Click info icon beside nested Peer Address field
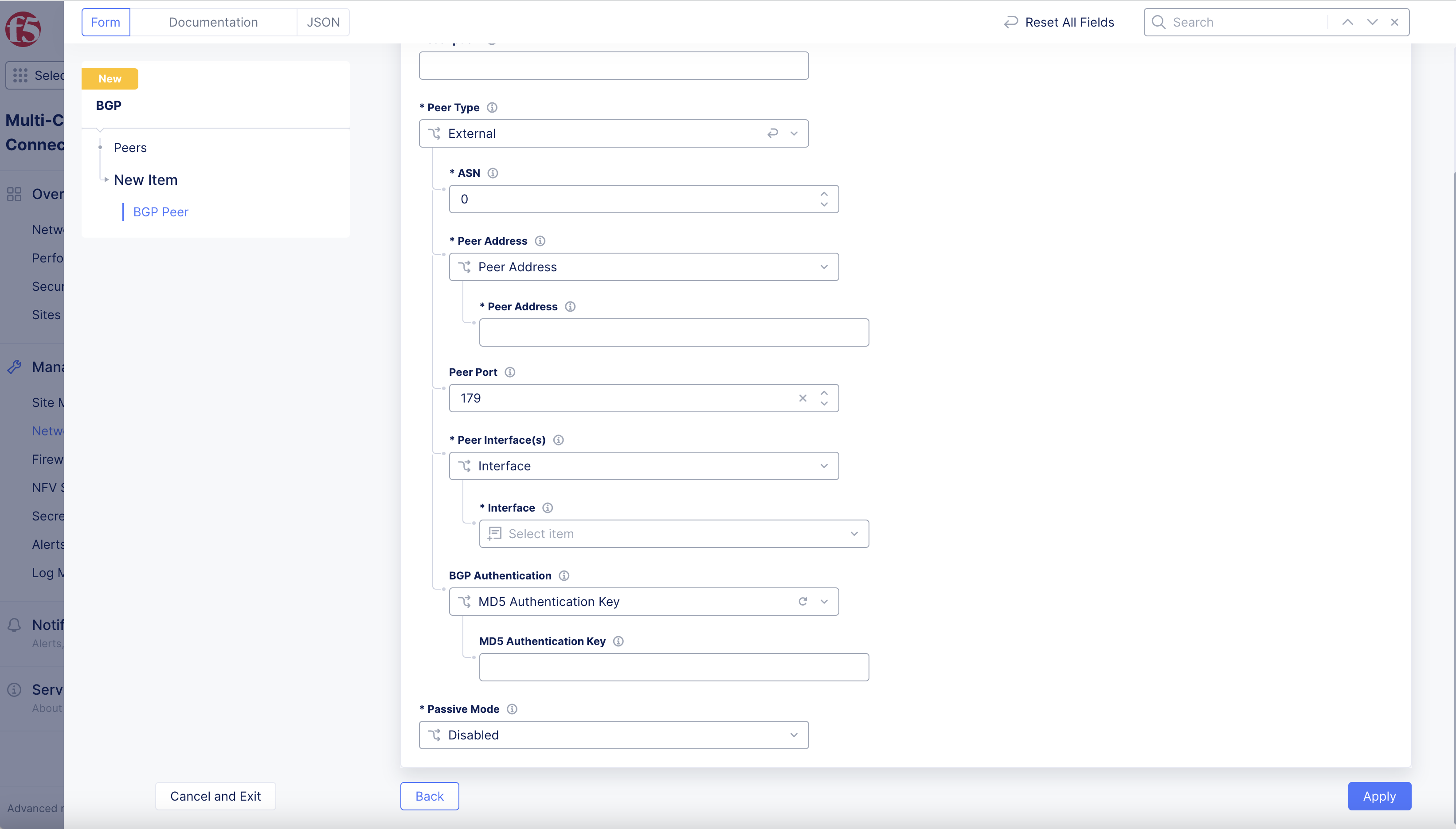The width and height of the screenshot is (1456, 829). click(570, 306)
